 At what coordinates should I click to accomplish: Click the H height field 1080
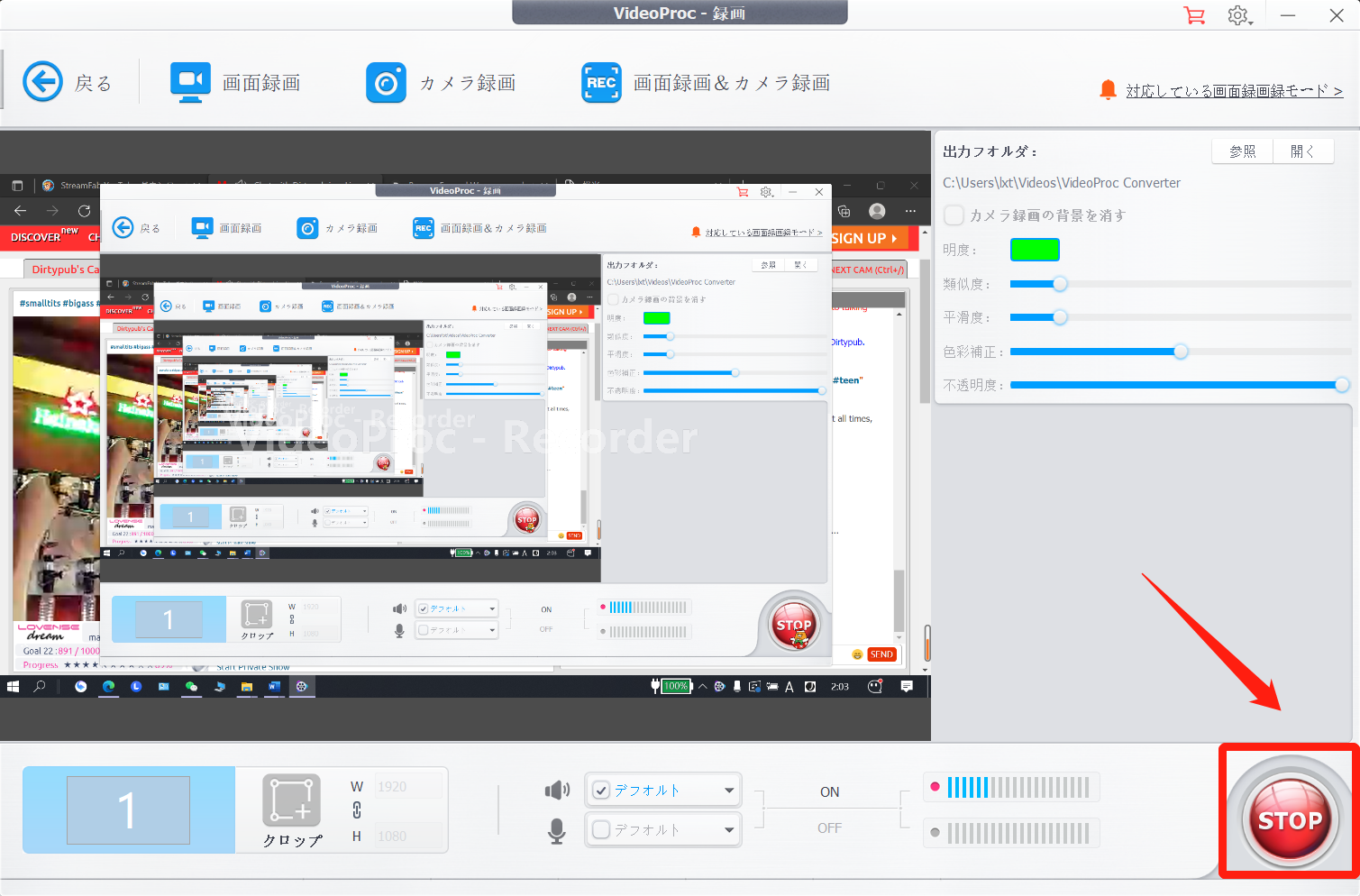[409, 836]
